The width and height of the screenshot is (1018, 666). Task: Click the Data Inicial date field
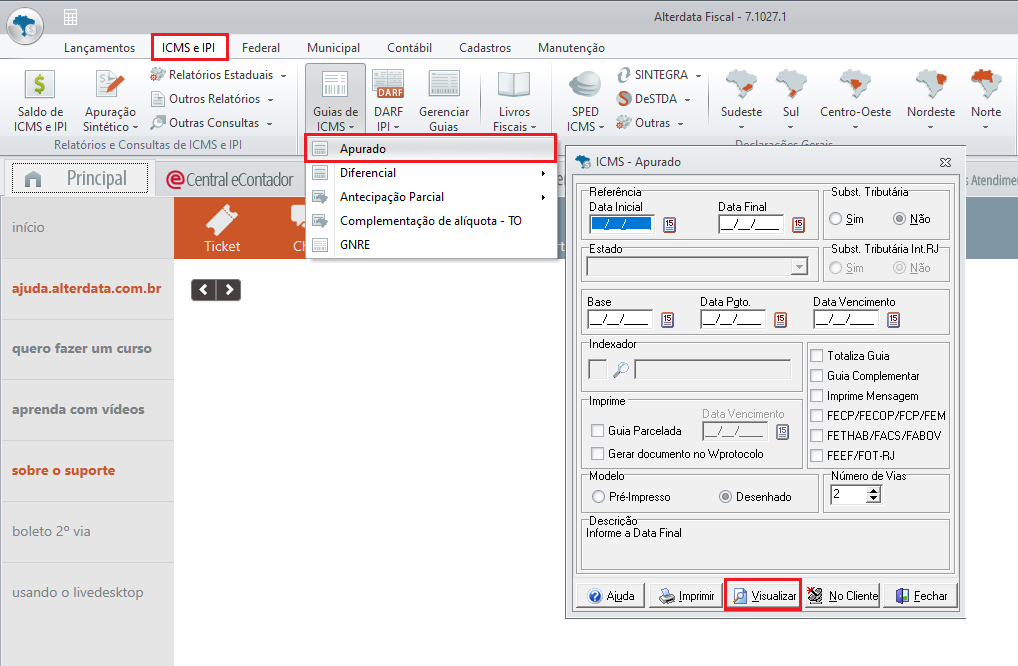pos(621,224)
